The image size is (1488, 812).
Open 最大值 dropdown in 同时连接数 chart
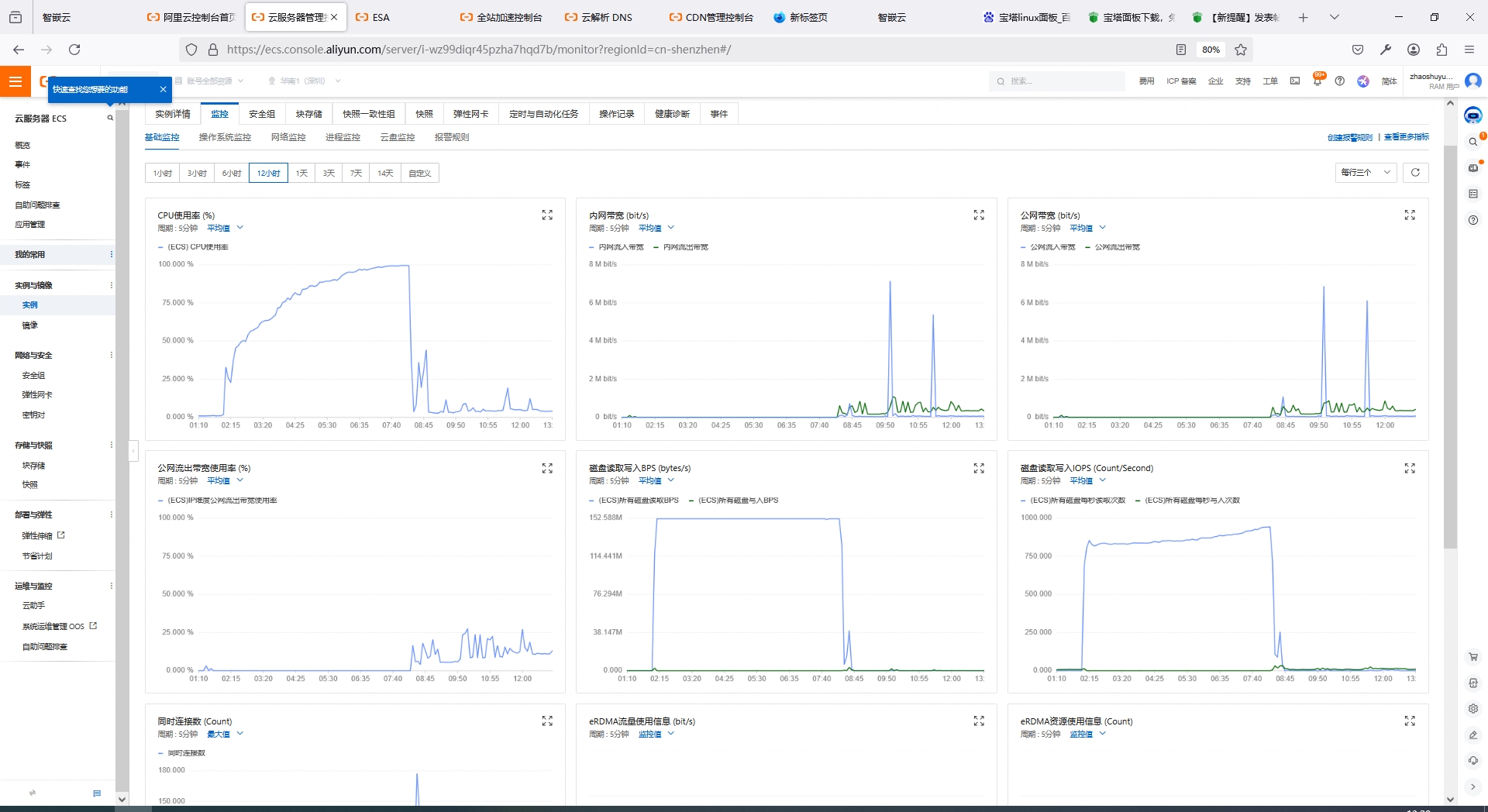click(x=226, y=734)
